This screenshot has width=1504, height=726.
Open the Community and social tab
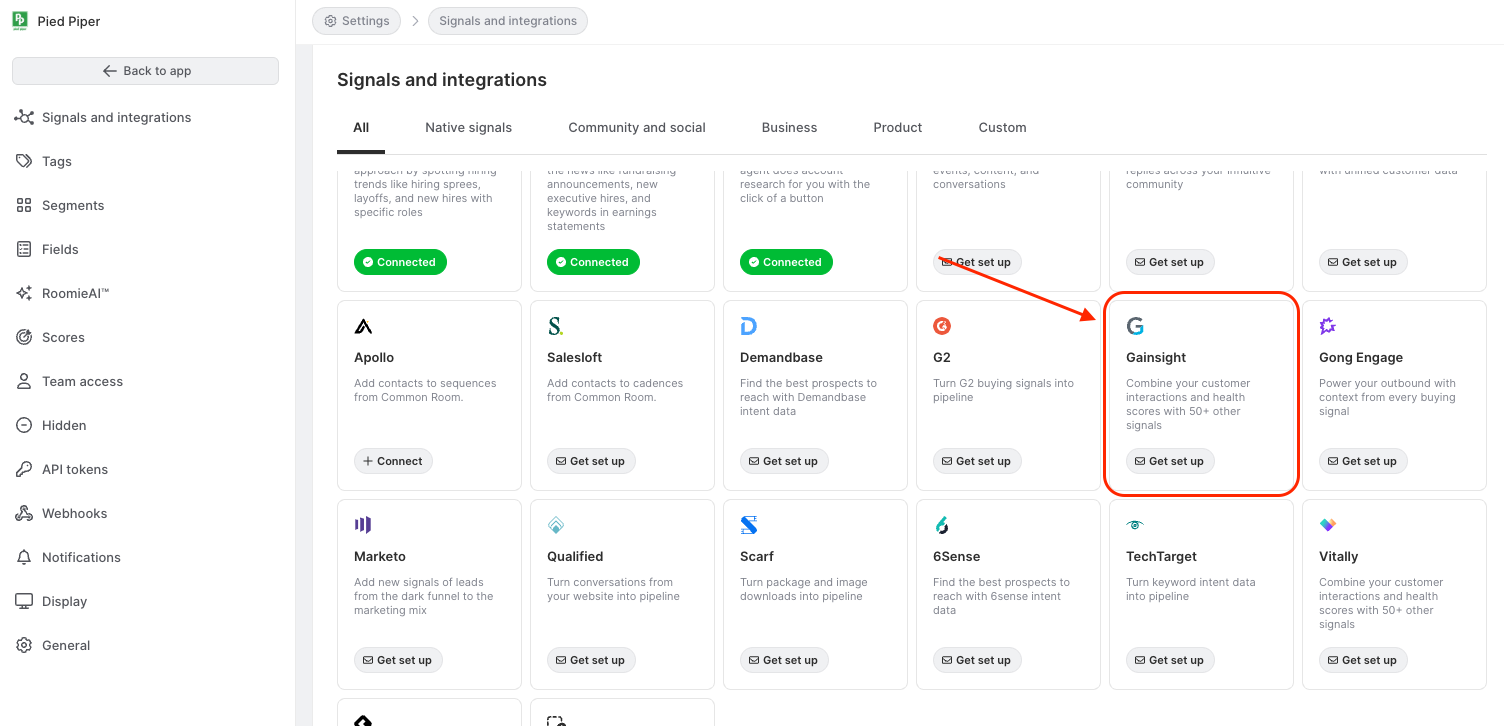tap(637, 128)
